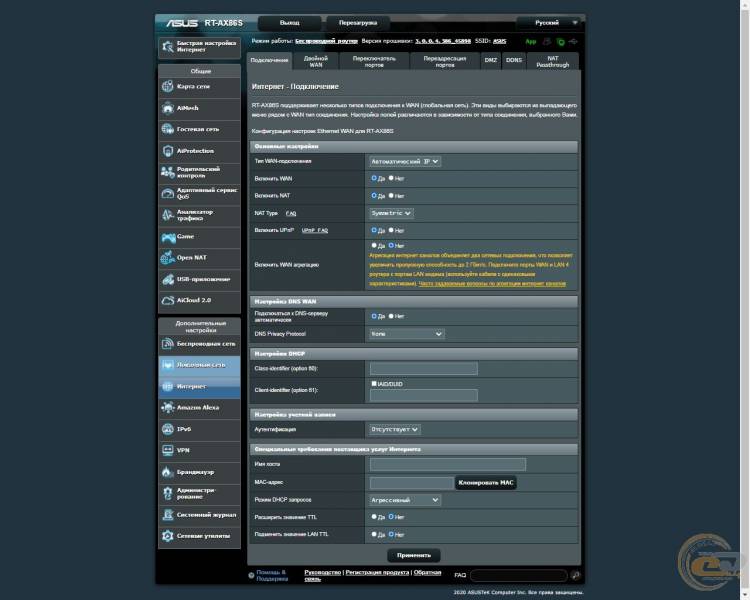Open the DNS Privacy Protocol dropdown
750x600 pixels.
pos(407,334)
